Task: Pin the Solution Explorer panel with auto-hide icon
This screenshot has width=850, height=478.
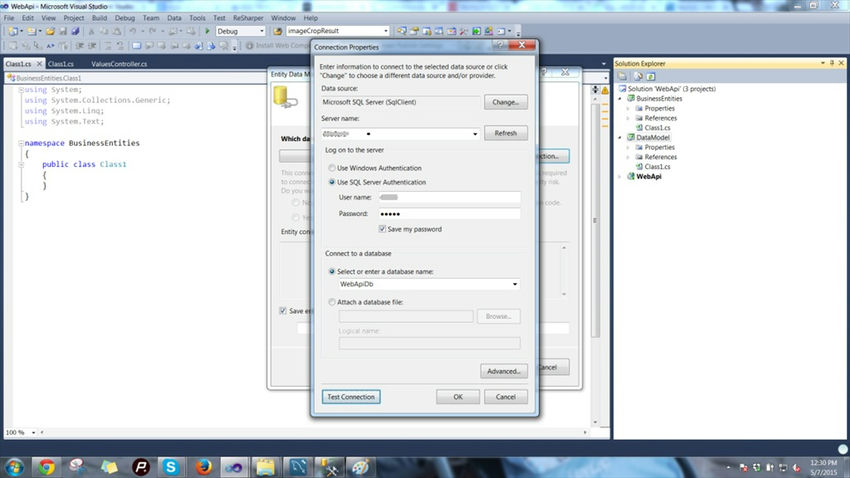Action: (832, 63)
